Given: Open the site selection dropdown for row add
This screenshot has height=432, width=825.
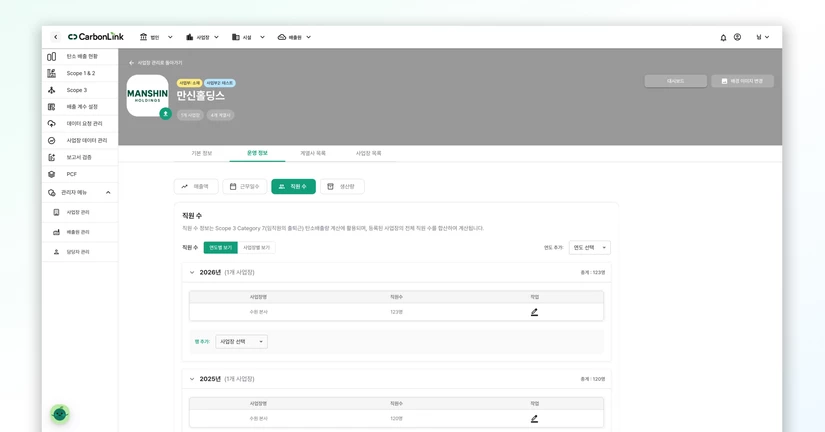Looking at the screenshot, I should click(242, 341).
